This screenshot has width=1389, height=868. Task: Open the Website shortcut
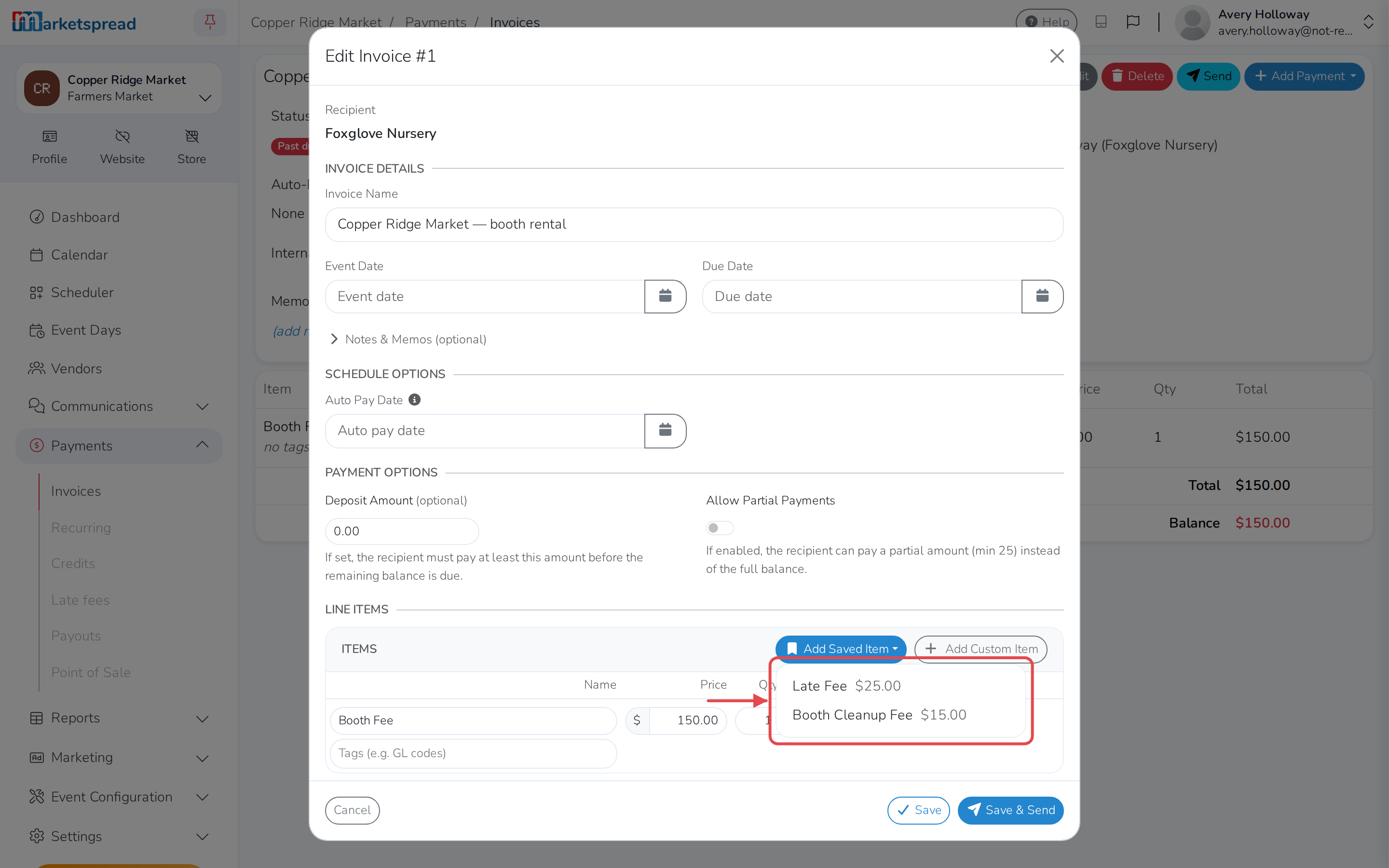click(122, 147)
